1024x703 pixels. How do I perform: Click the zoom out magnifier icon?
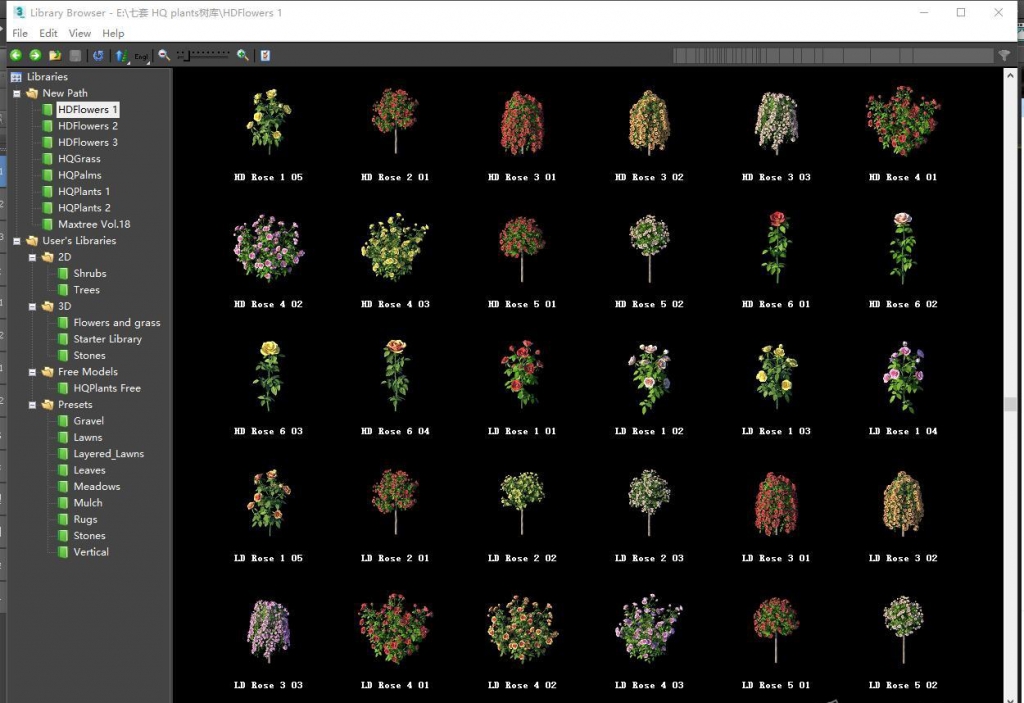point(164,56)
